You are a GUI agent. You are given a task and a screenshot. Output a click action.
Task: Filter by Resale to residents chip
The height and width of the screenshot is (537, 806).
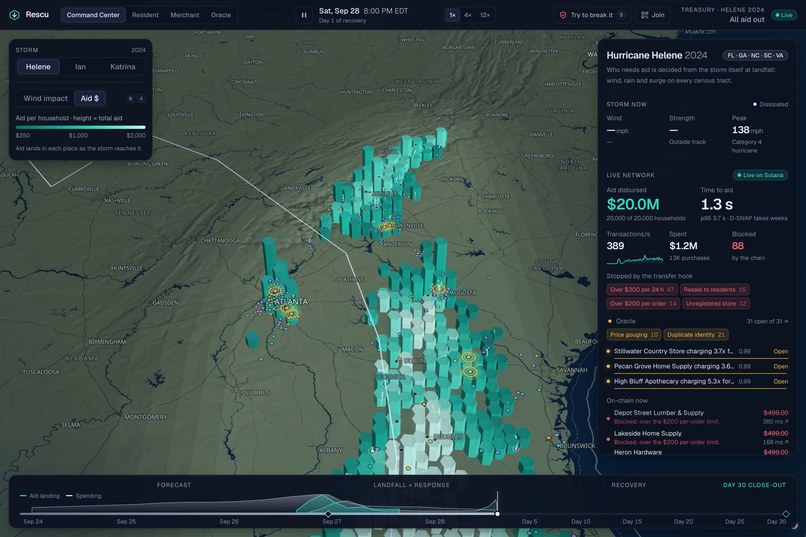point(715,289)
